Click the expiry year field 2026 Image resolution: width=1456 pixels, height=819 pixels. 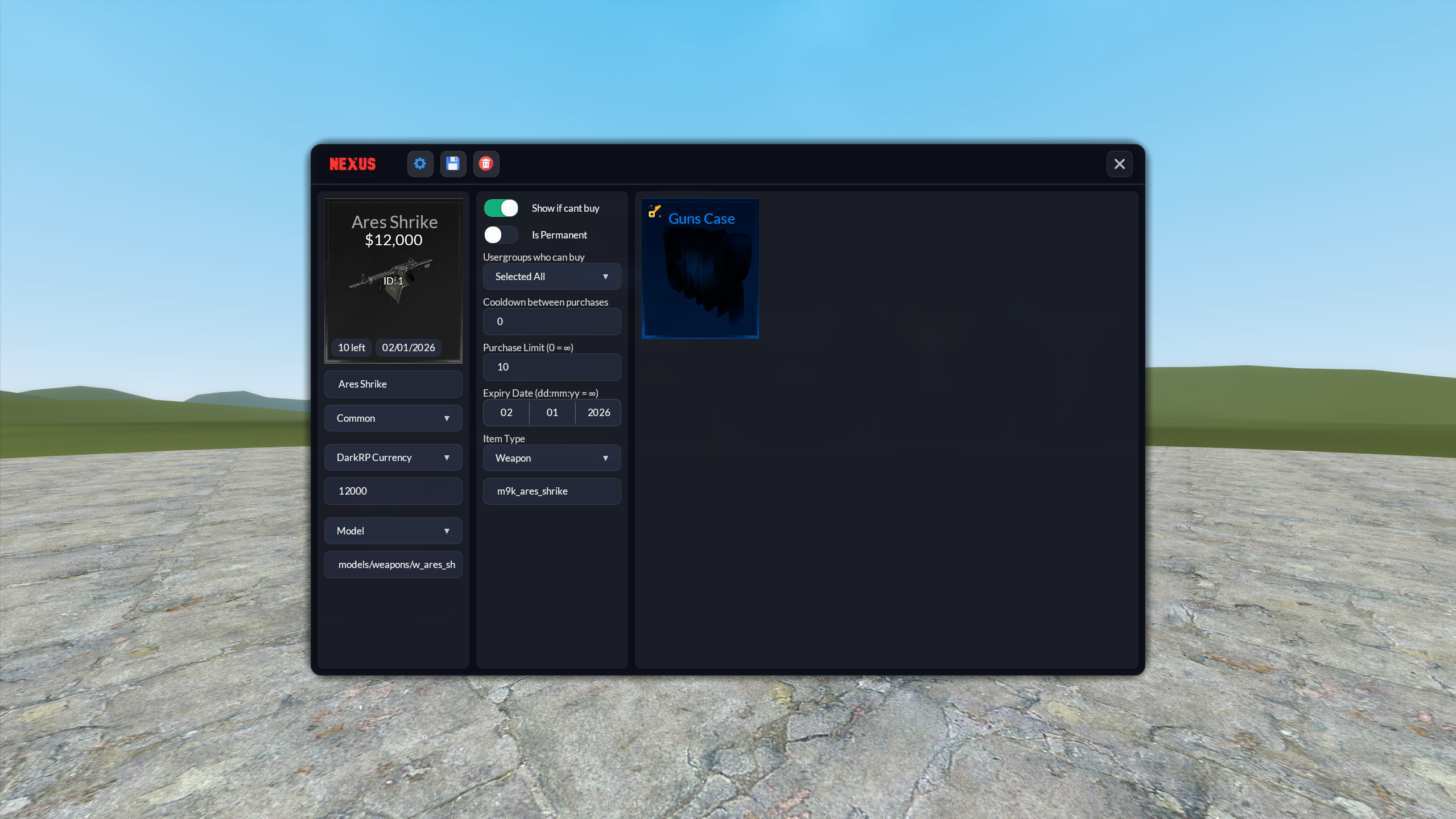[x=598, y=413]
